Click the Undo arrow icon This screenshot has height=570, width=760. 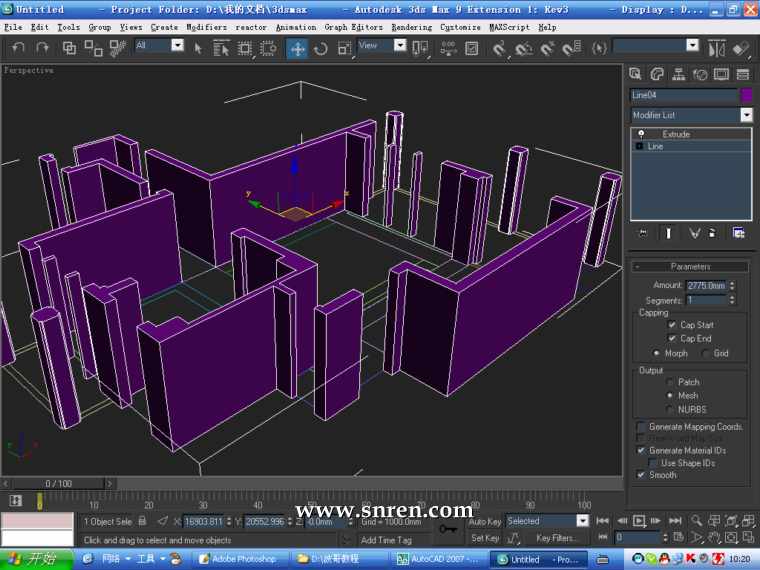(x=18, y=47)
